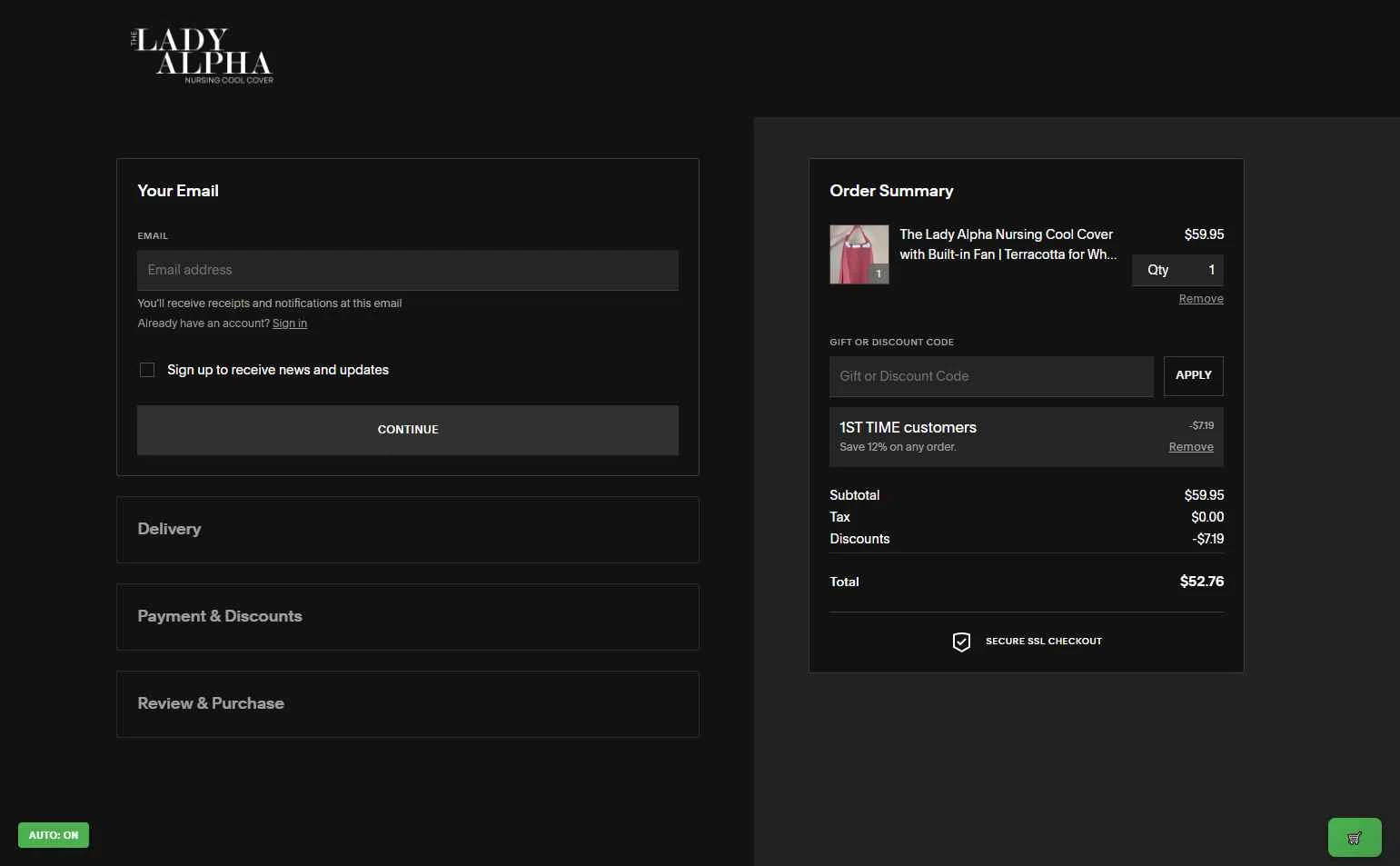Focus the Email address input field
Image resolution: width=1400 pixels, height=866 pixels.
click(408, 270)
